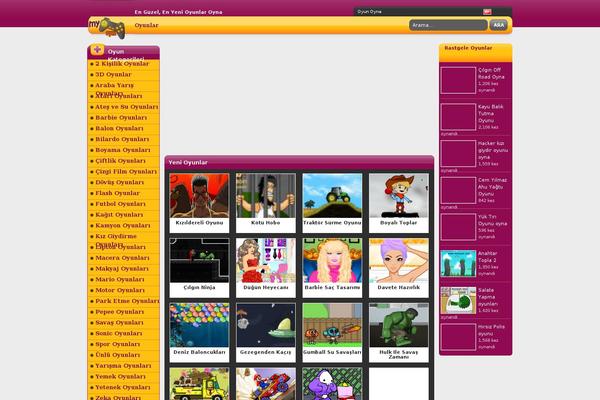Open Futbol Oyunları category
The image size is (600, 400).
tap(120, 204)
